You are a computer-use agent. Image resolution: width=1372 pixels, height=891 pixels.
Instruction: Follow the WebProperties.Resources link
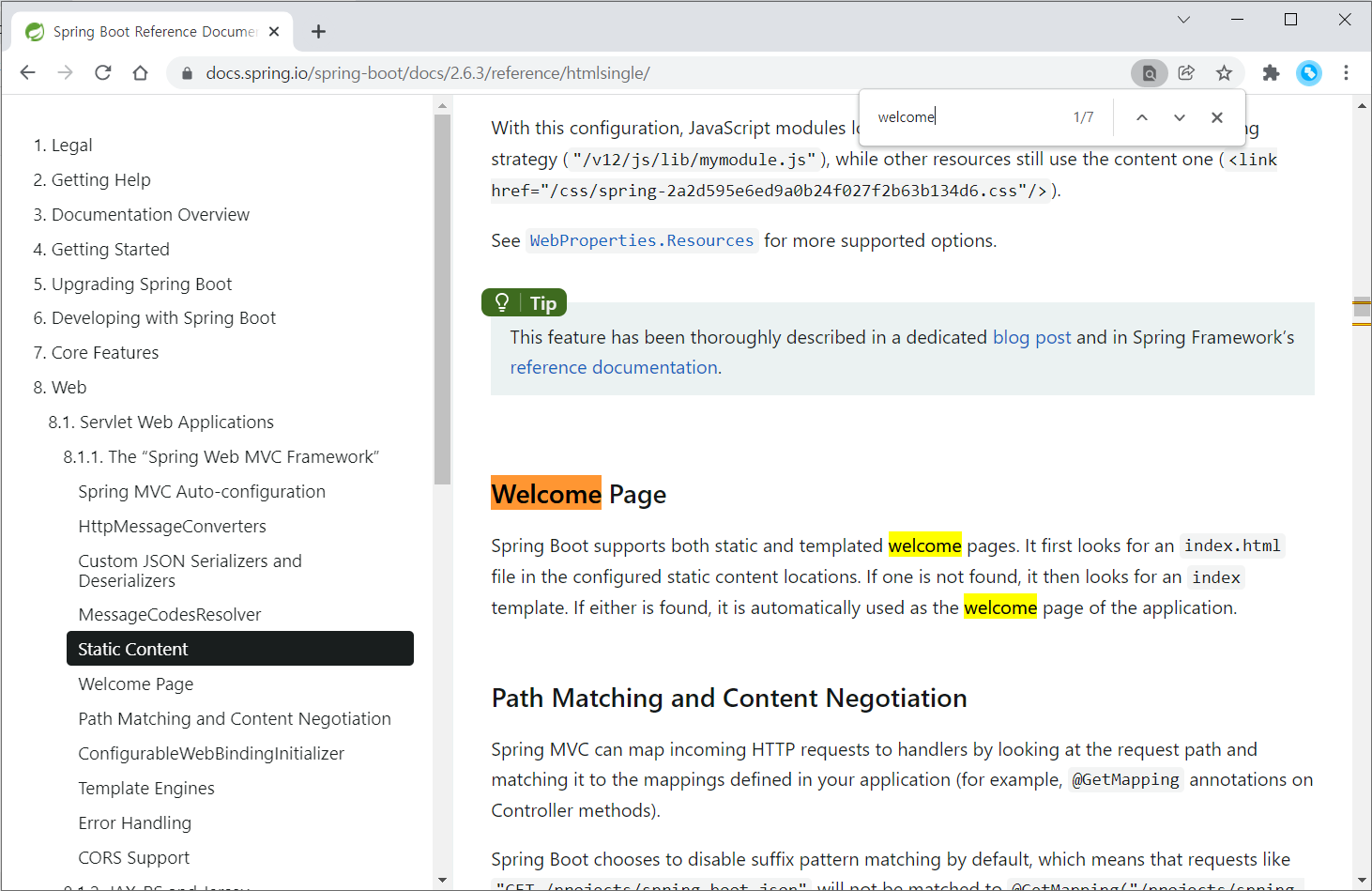pyautogui.click(x=642, y=241)
